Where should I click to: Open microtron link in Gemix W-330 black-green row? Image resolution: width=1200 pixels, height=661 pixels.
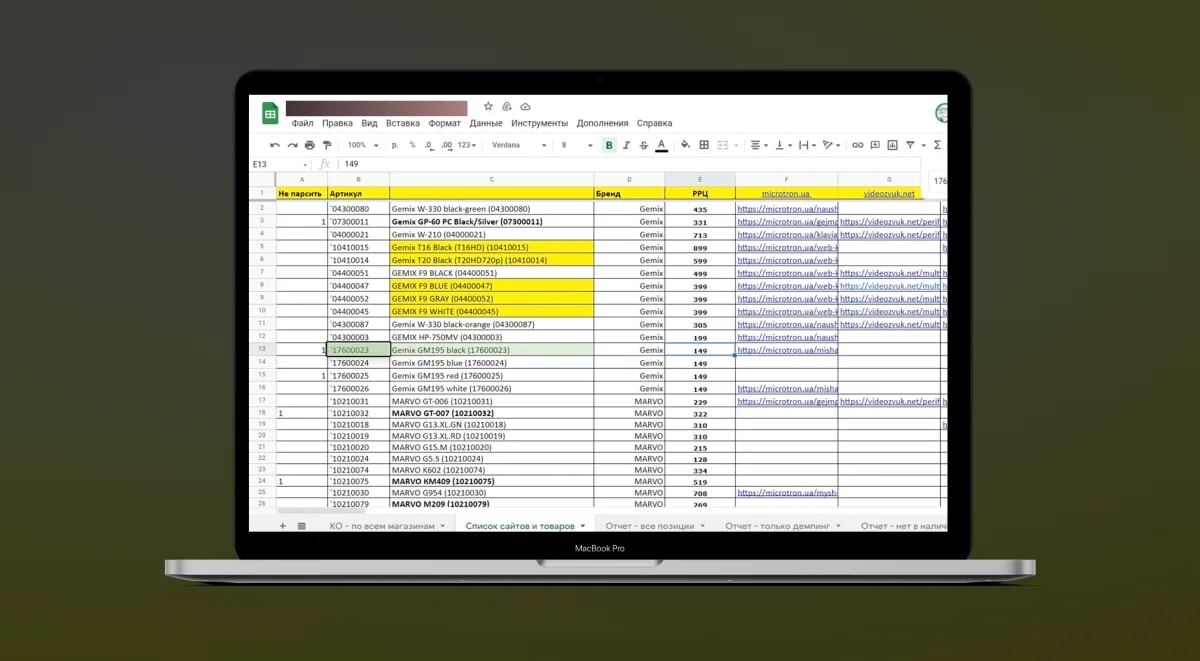[787, 209]
